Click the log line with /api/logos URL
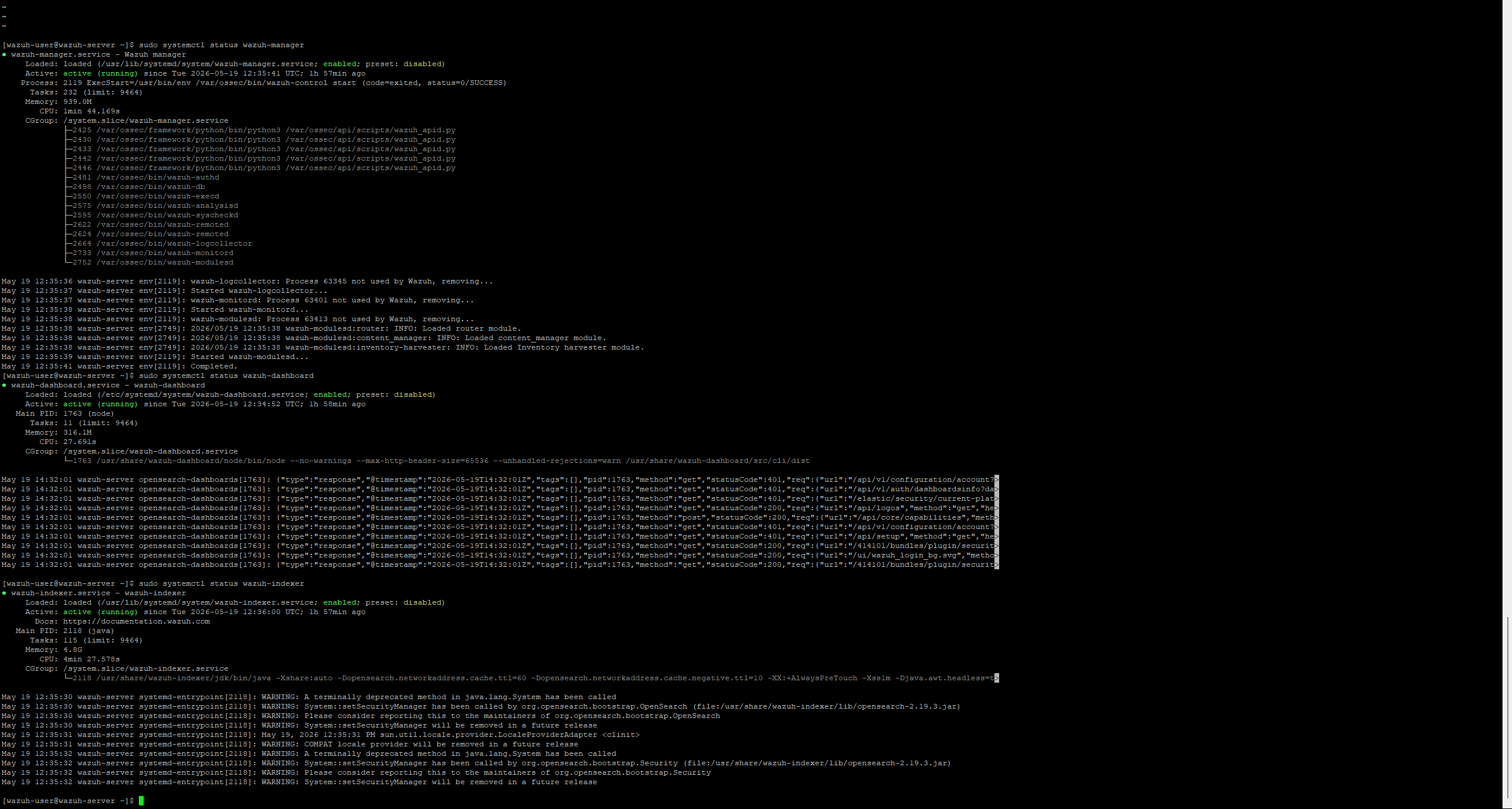This screenshot has width=1512, height=809. (500, 508)
